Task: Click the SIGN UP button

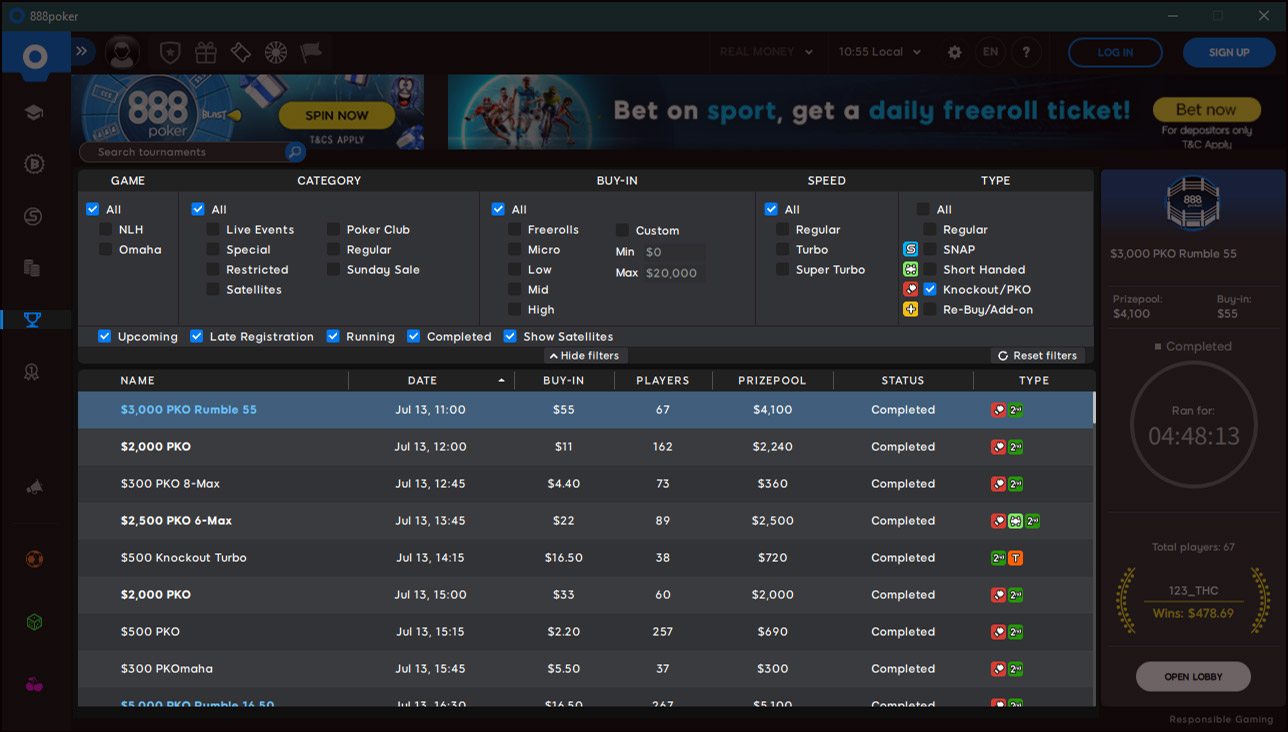Action: tap(1229, 52)
